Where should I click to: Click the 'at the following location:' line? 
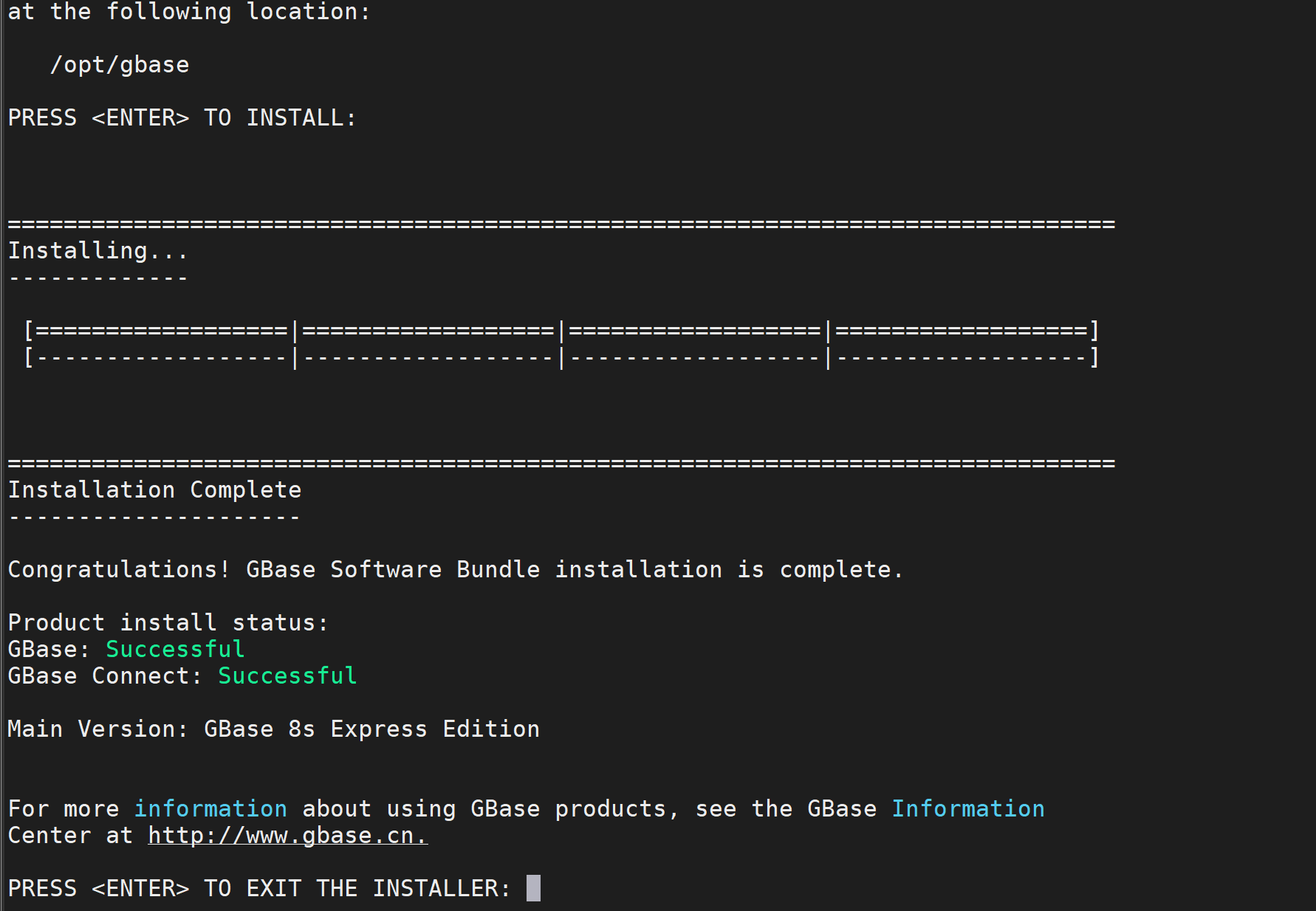189,12
